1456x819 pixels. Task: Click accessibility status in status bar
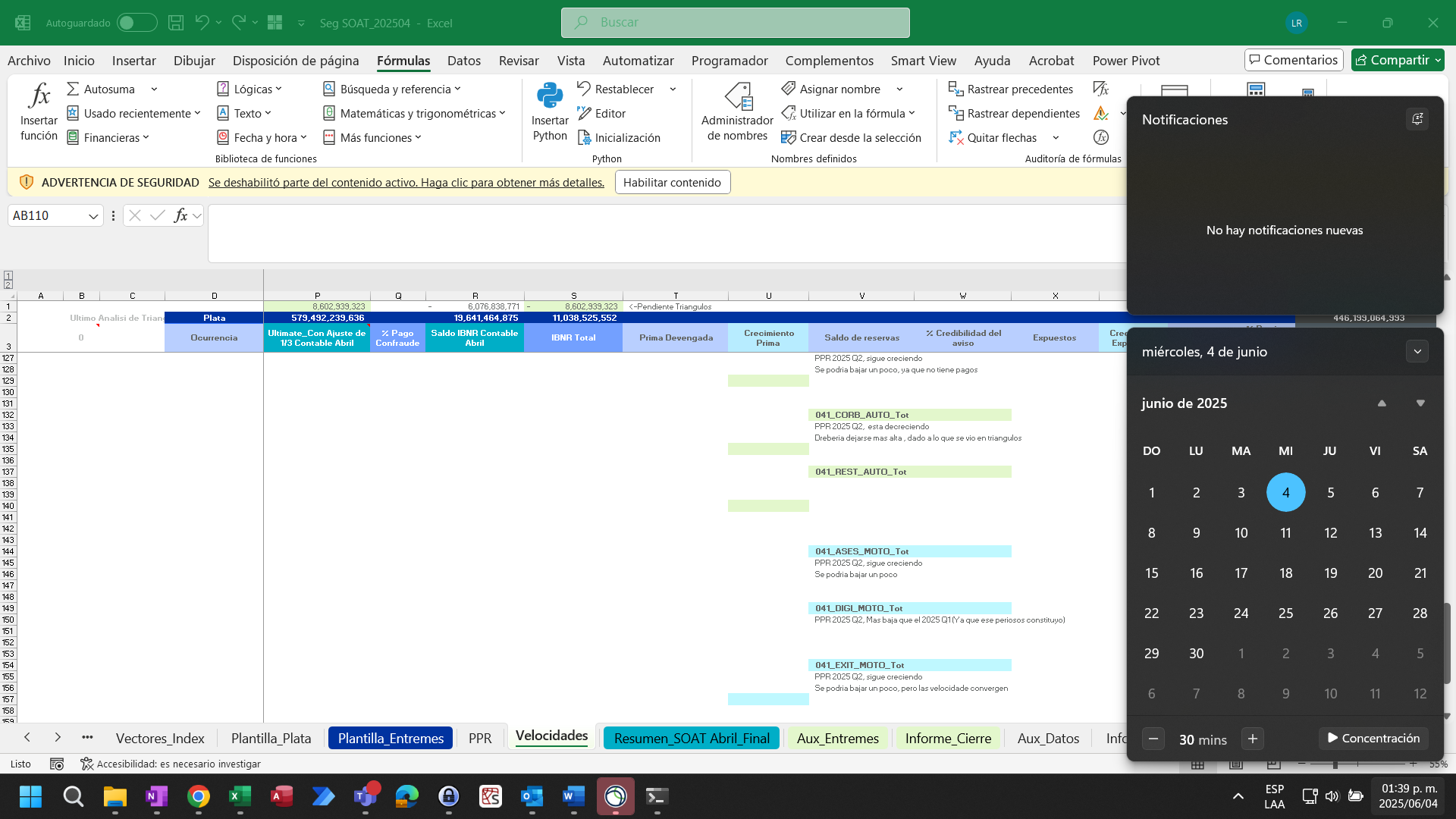pos(171,764)
